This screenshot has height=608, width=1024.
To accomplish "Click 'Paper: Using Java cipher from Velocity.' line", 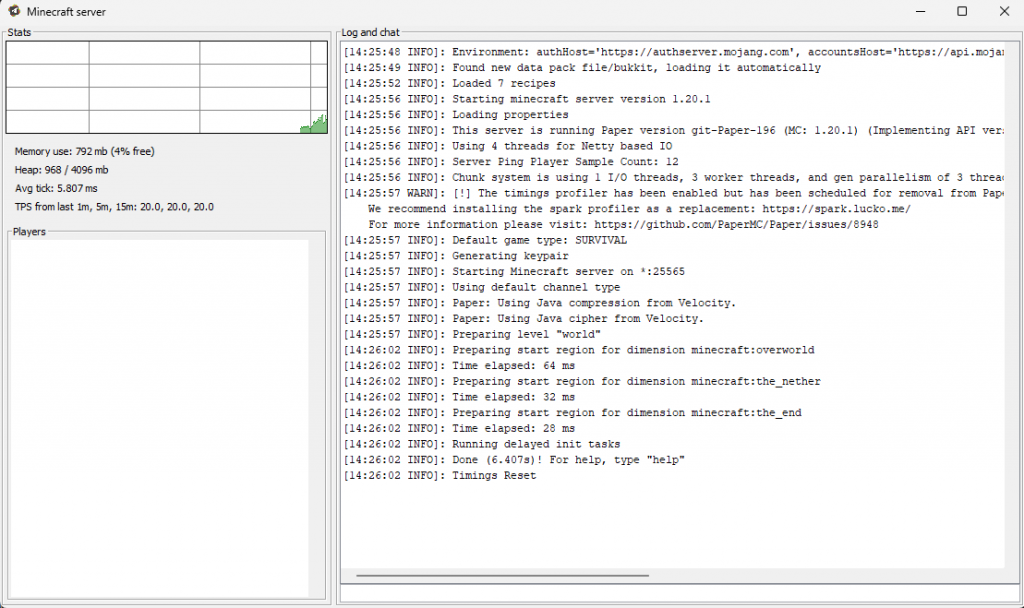I will (524, 319).
